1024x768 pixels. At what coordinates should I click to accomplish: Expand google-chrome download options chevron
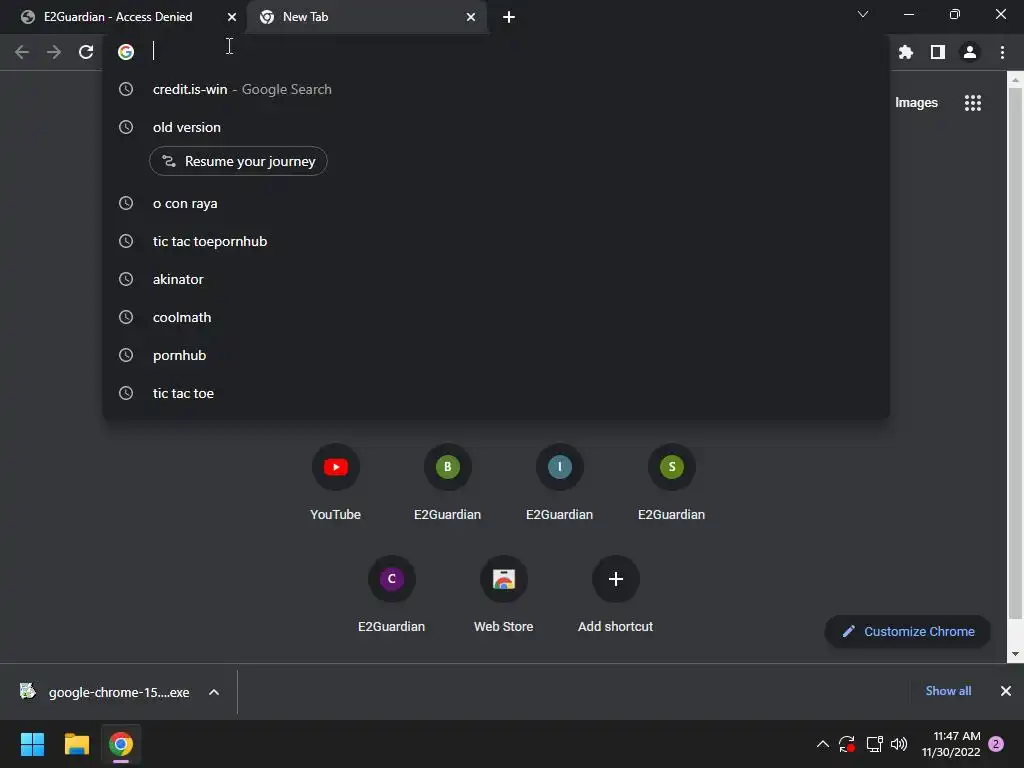[x=214, y=692]
